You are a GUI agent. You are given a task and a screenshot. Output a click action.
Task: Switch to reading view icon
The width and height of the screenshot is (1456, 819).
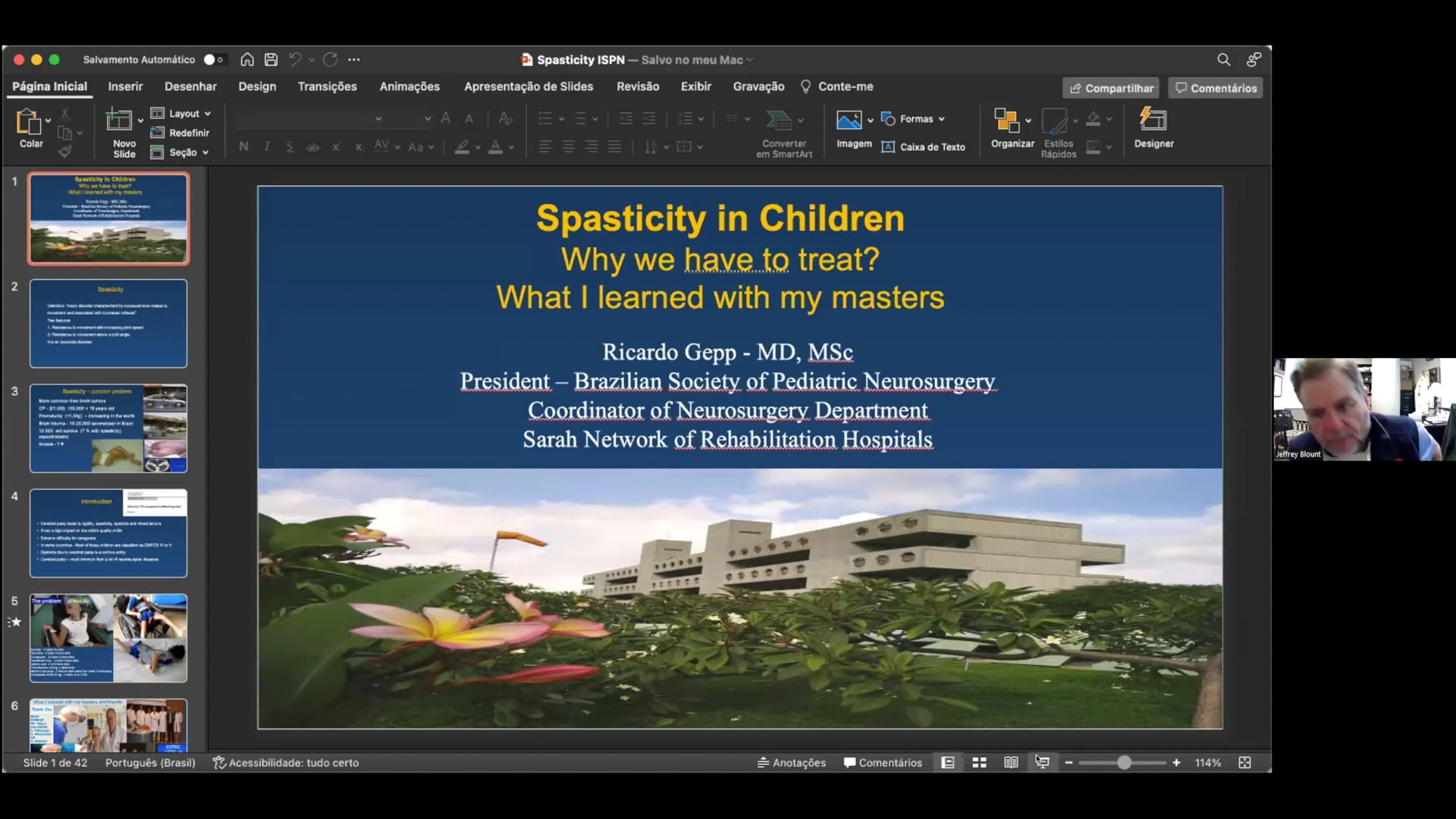1011,762
